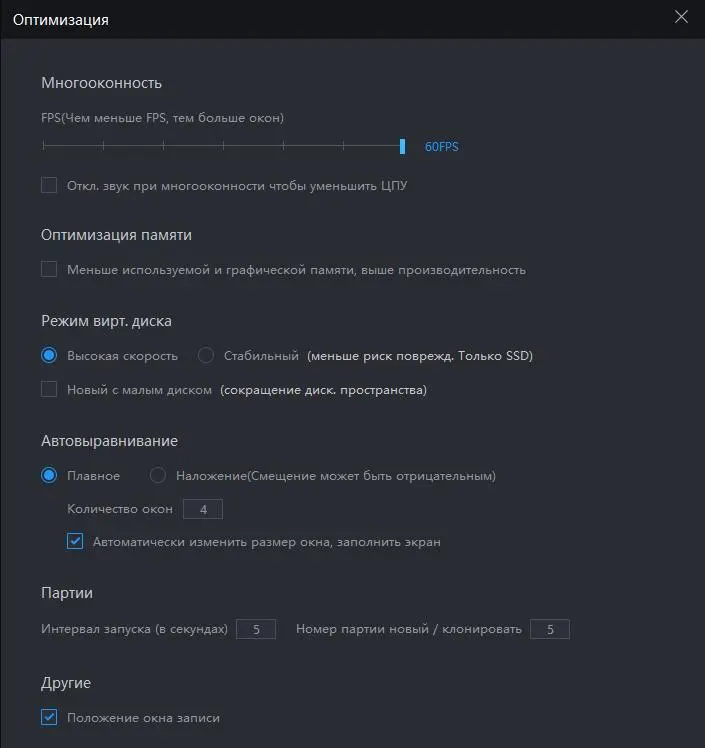Disable 'Положение окна записи' checkbox
Image resolution: width=705 pixels, height=748 pixels.
tap(49, 717)
